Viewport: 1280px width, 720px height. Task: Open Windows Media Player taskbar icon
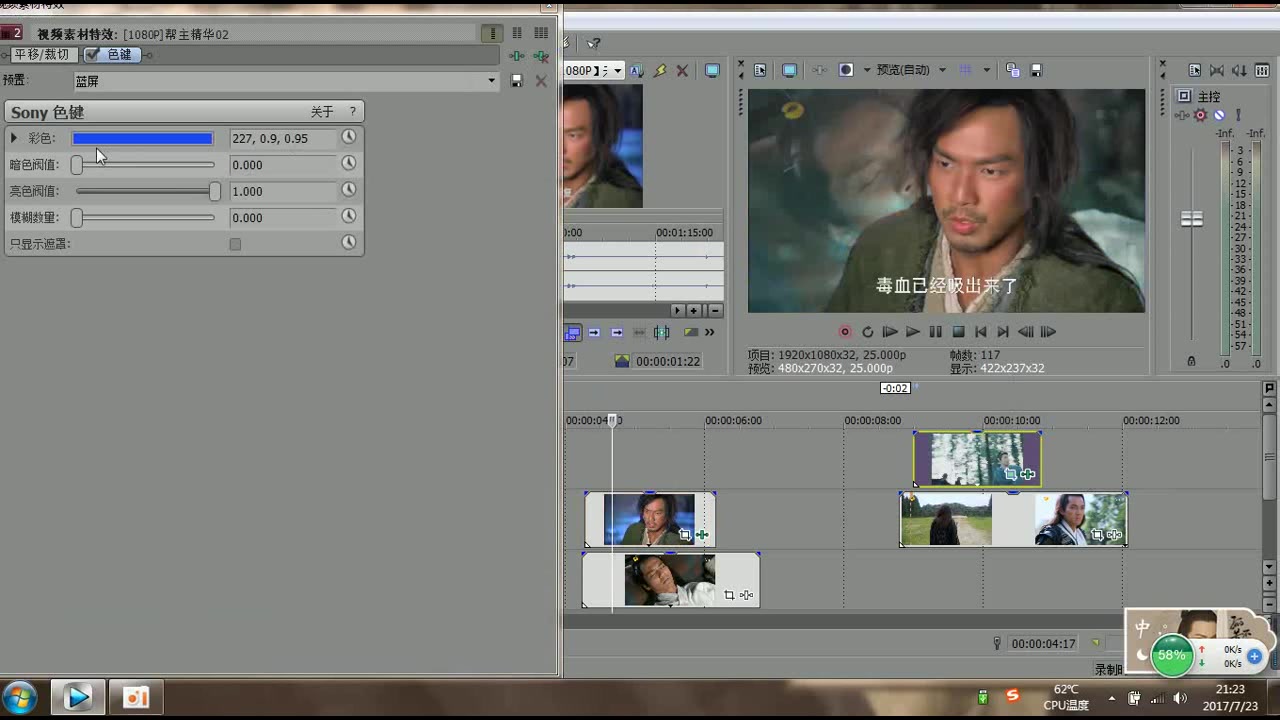tap(78, 696)
